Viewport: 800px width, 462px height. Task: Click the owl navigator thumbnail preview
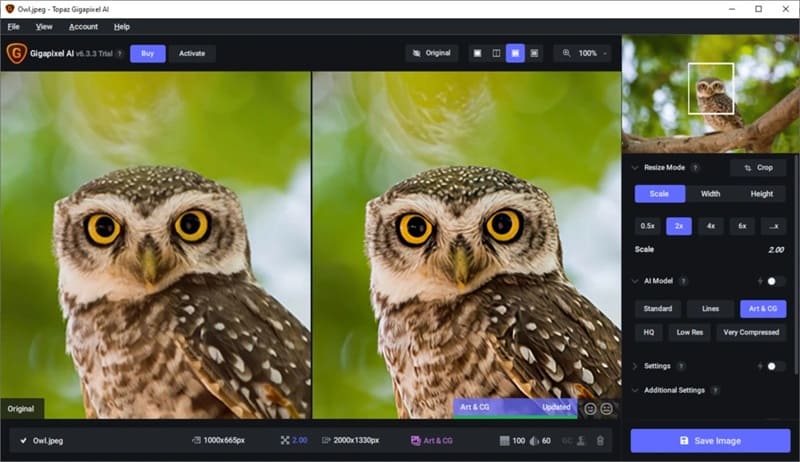pyautogui.click(x=711, y=94)
